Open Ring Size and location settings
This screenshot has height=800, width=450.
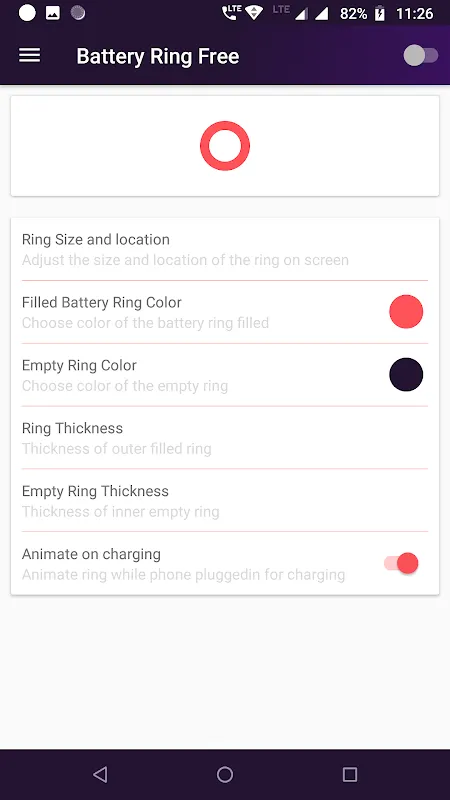(225, 249)
